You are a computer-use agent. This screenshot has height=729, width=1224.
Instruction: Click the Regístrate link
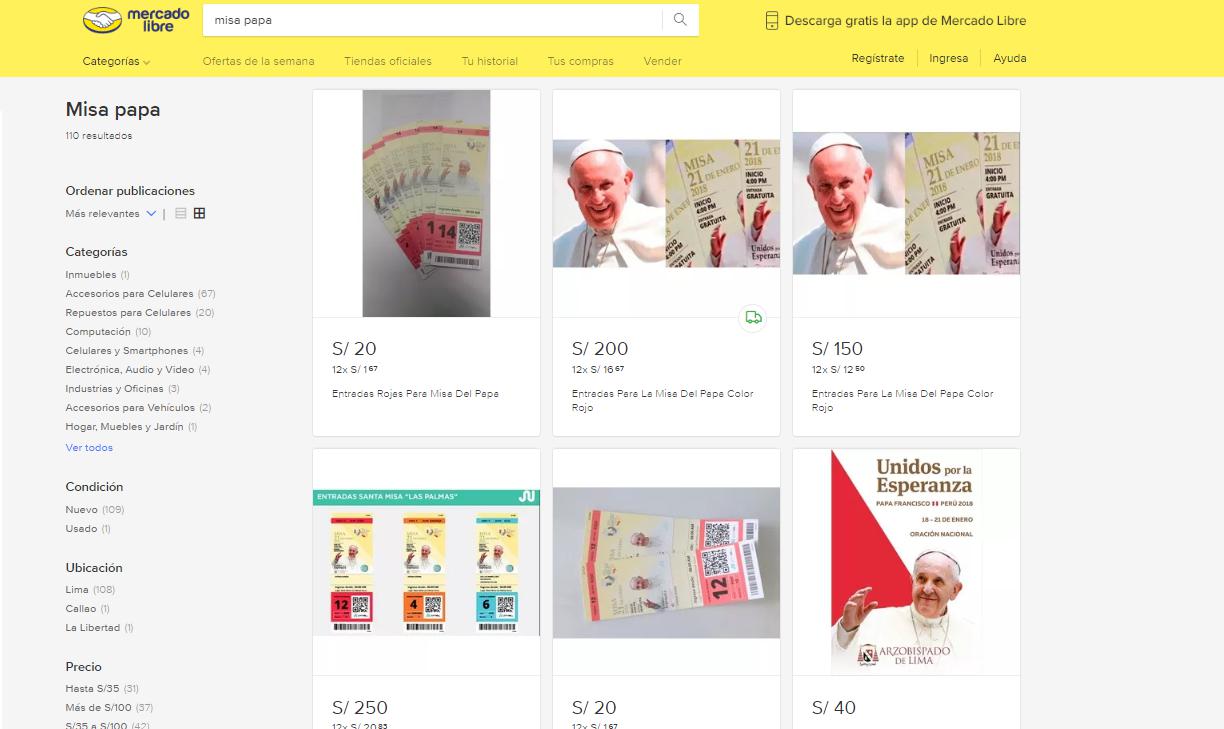[878, 58]
